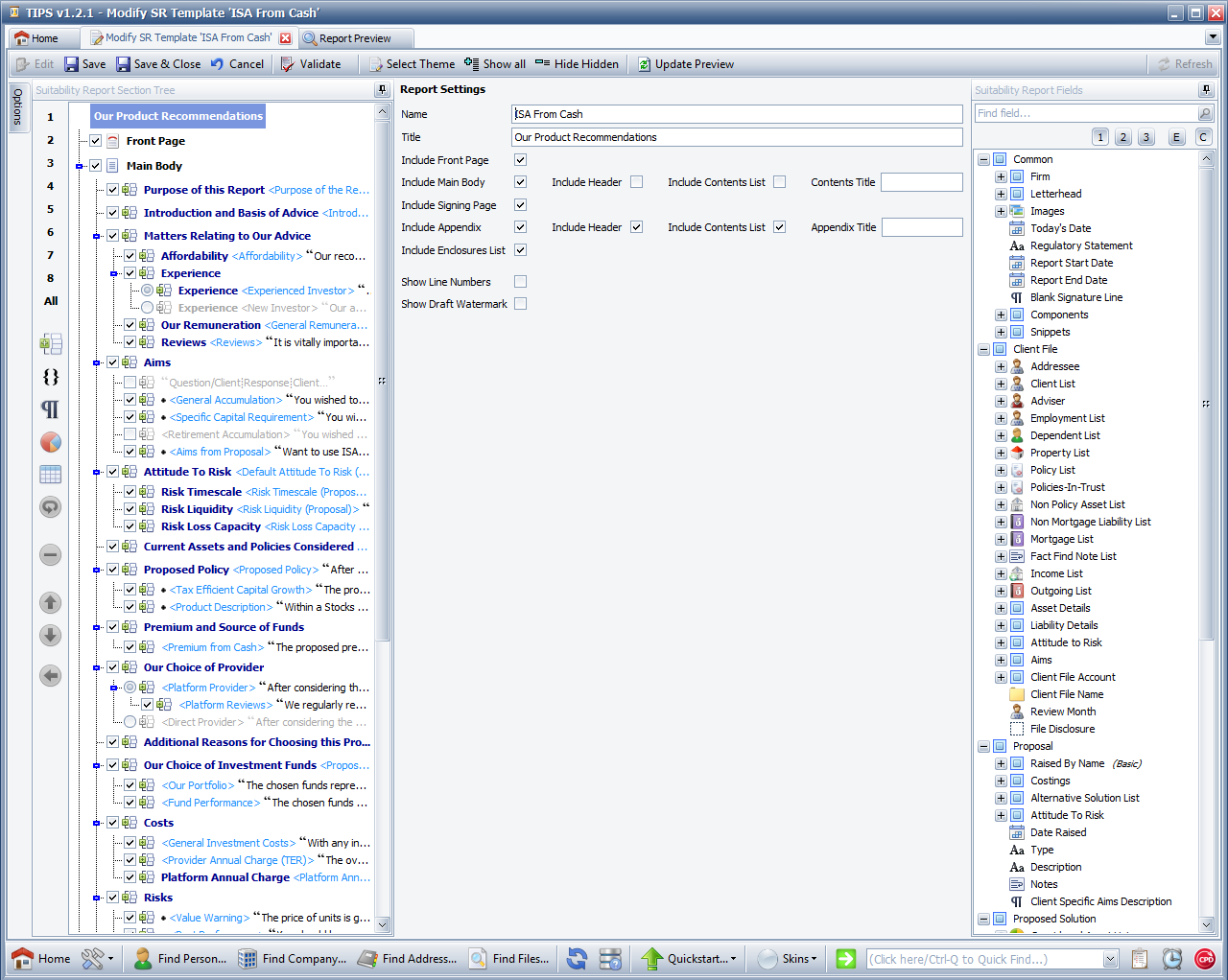The width and height of the screenshot is (1228, 980).
Task: Uncheck the Include Signing Page checkbox
Action: click(x=520, y=205)
